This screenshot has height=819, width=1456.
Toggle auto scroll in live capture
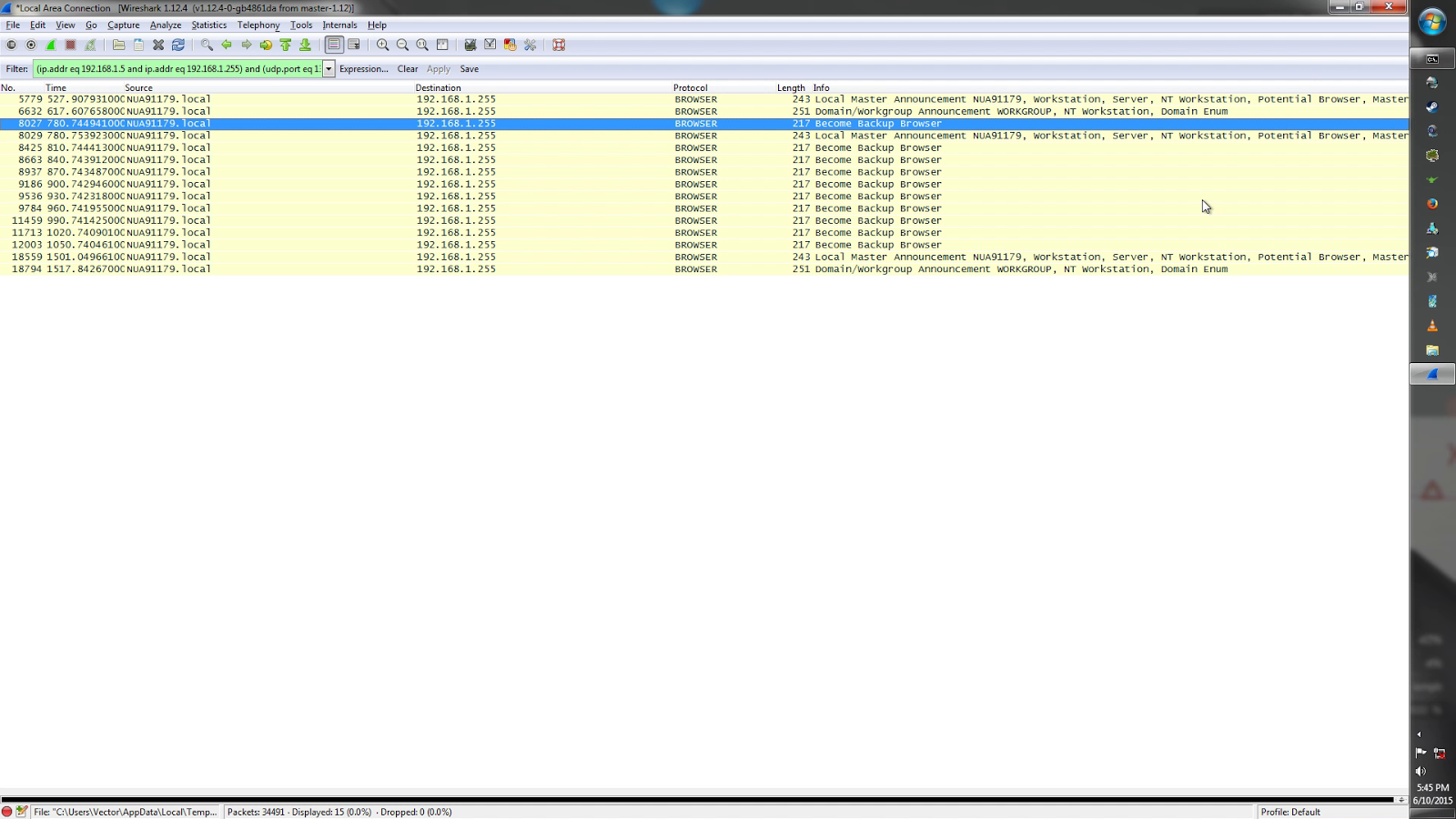coord(354,45)
